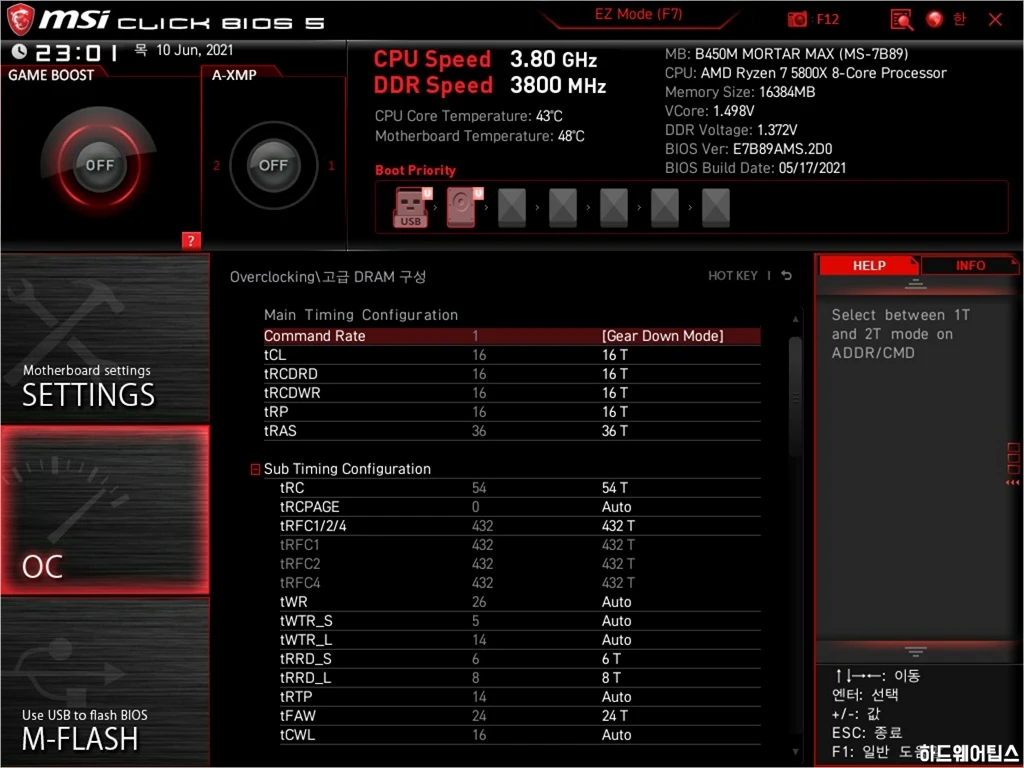Click the DDR Speed 3800 MHz readout
Image resolution: width=1024 pixels, height=768 pixels.
tap(490, 85)
